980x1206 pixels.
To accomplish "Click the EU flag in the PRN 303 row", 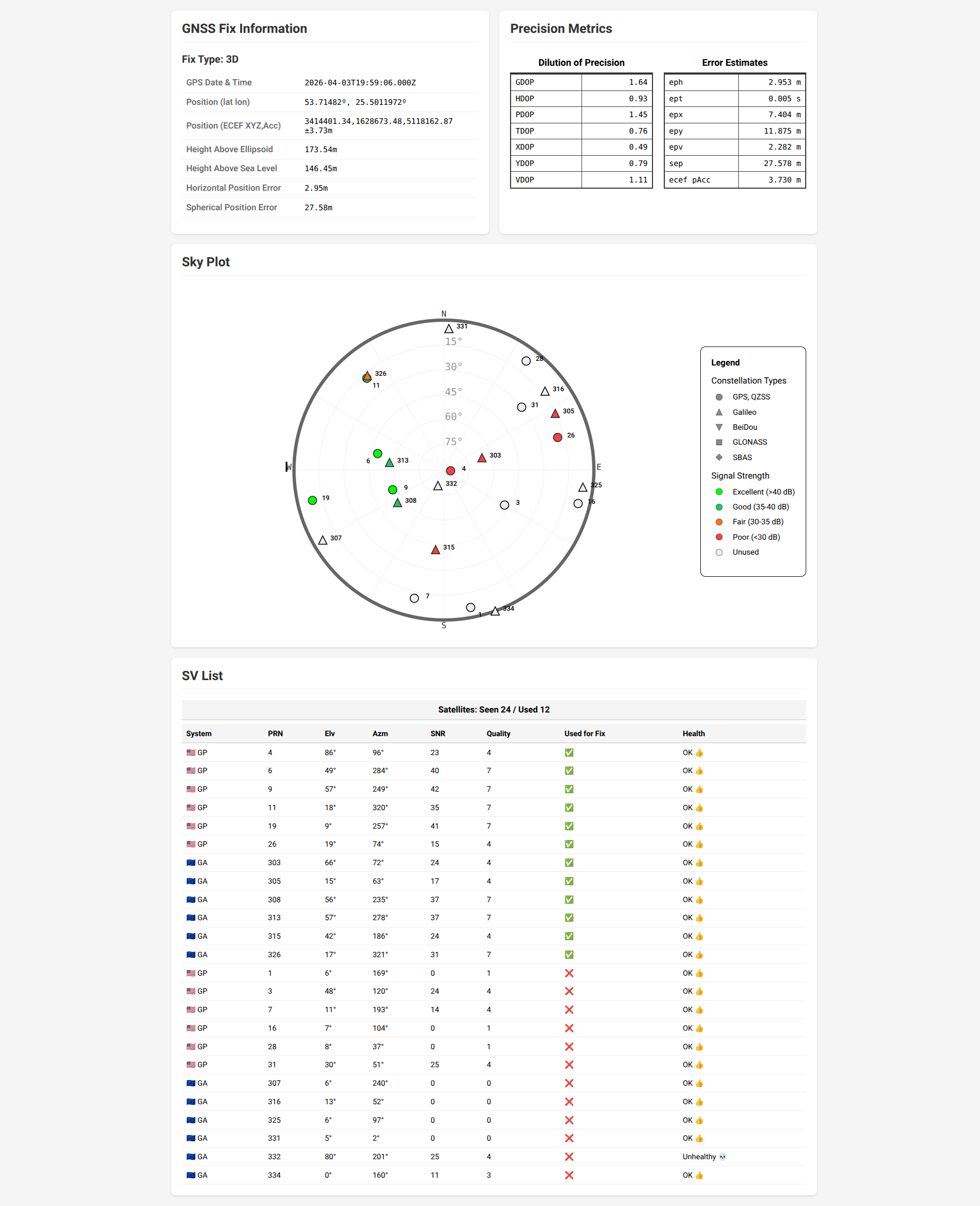I will [191, 862].
